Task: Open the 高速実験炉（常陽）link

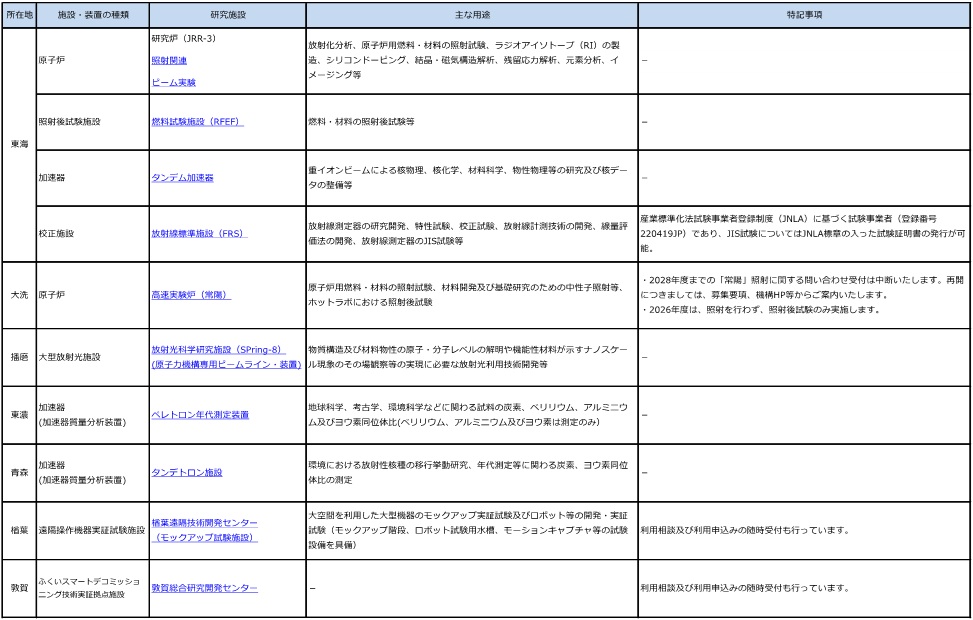Action: tap(191, 295)
